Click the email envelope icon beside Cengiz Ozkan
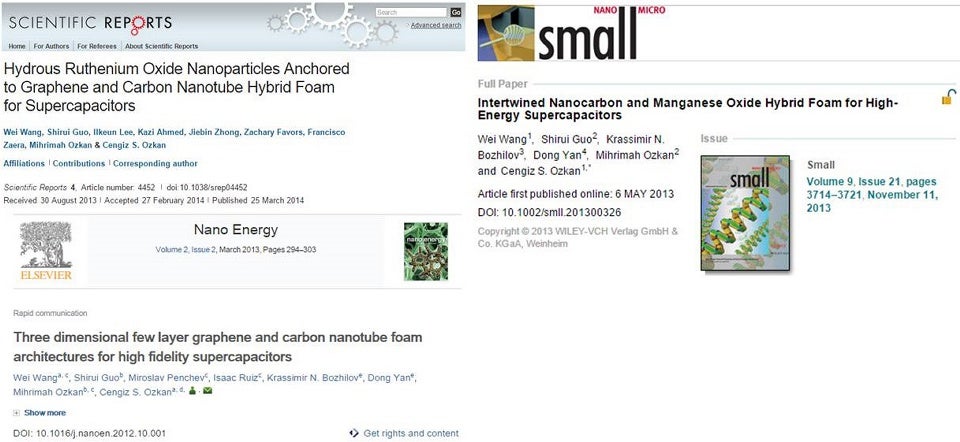This screenshot has height=442, width=960. (207, 391)
